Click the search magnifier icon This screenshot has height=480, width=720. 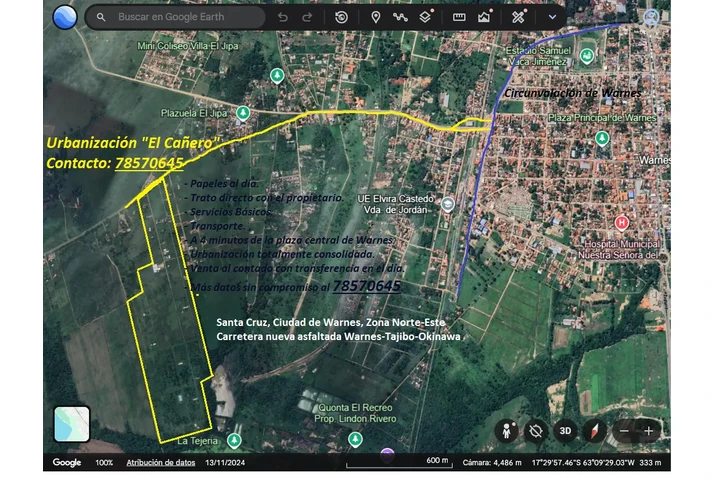tap(101, 17)
